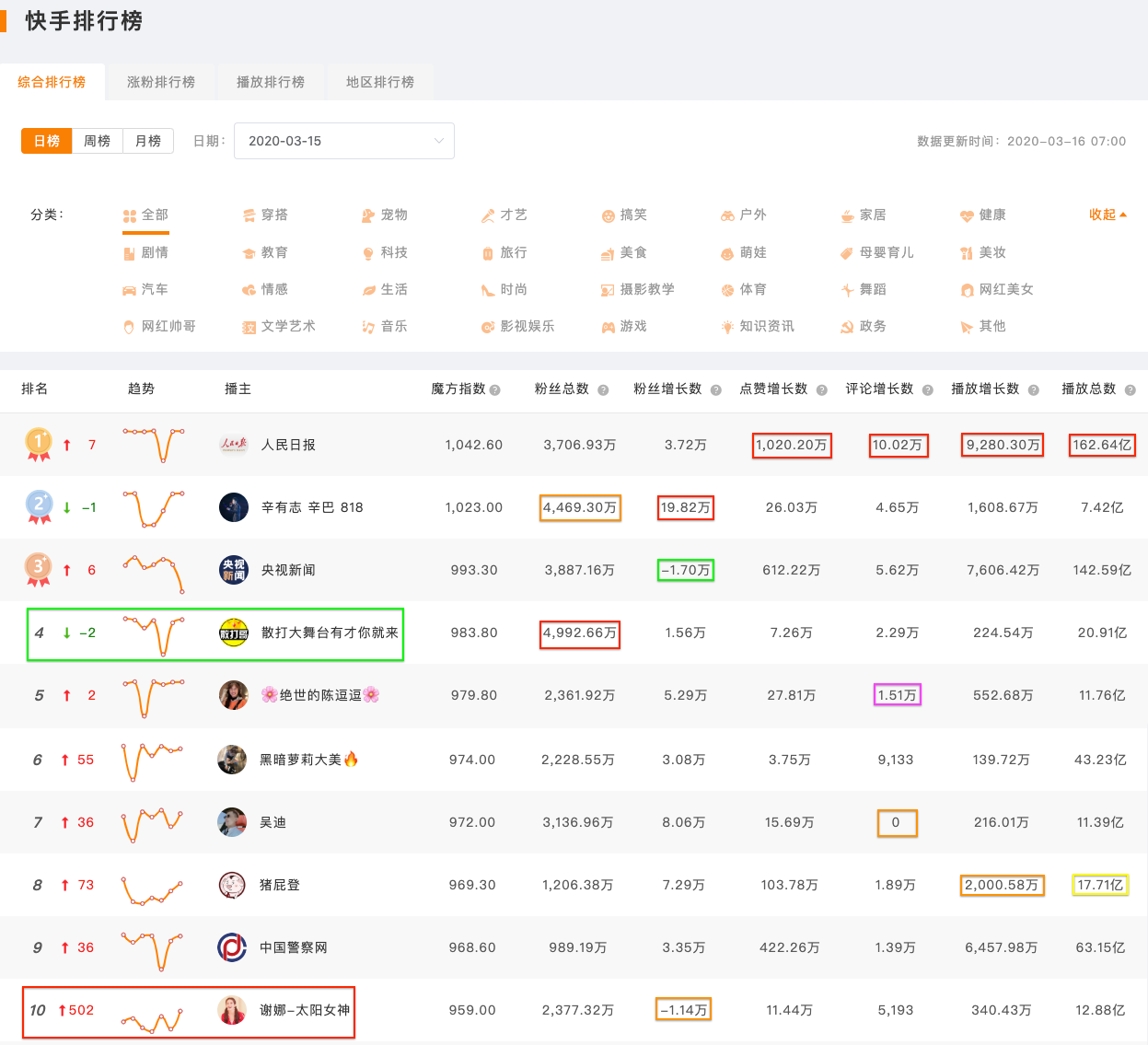Screen dimensions: 1148x1045
Task: Click 中国警察网 avatar thumbnail
Action: point(232,947)
